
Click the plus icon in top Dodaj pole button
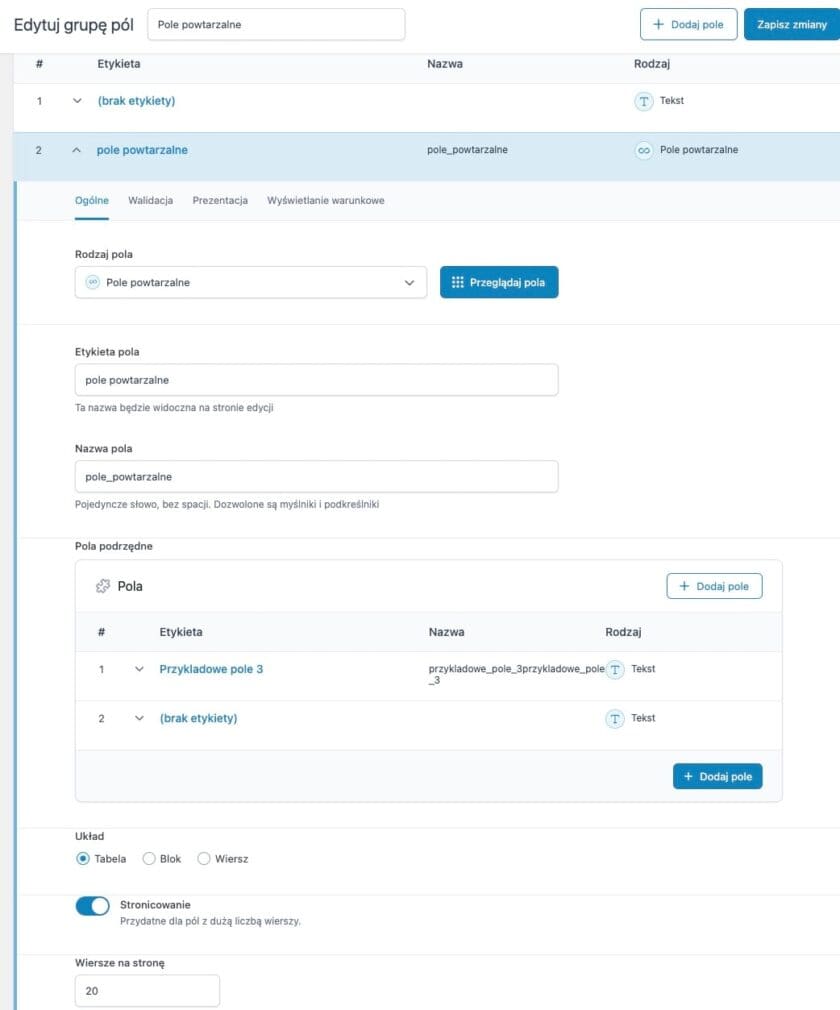click(658, 24)
